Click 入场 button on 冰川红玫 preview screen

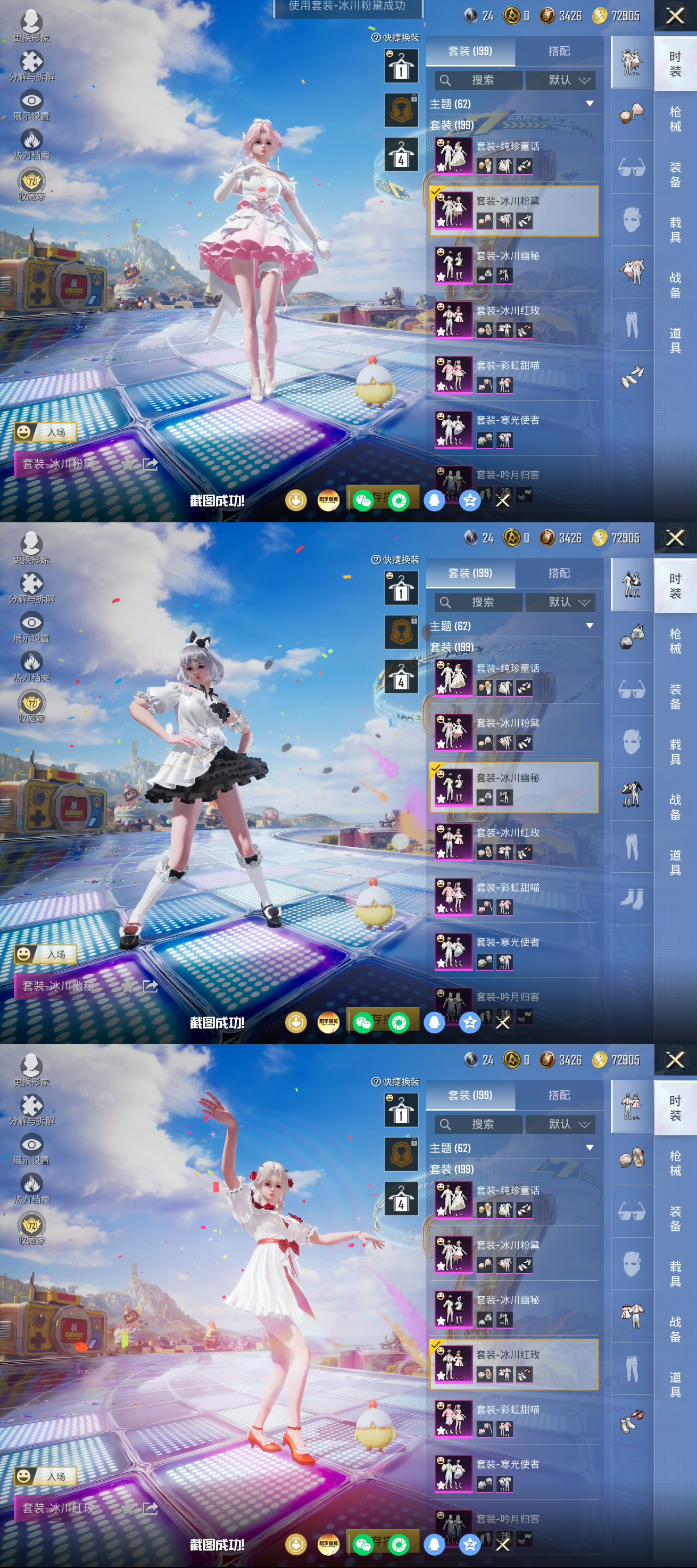46,1477
